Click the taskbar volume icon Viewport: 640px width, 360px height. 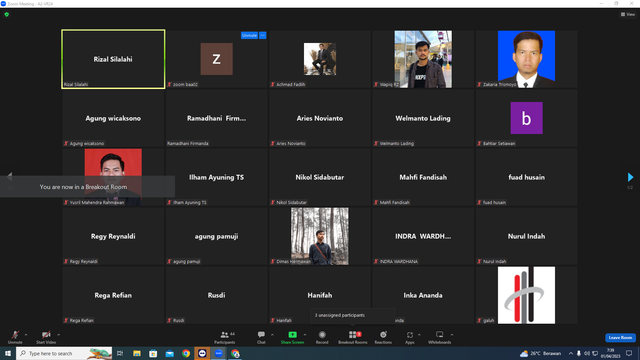pos(587,353)
